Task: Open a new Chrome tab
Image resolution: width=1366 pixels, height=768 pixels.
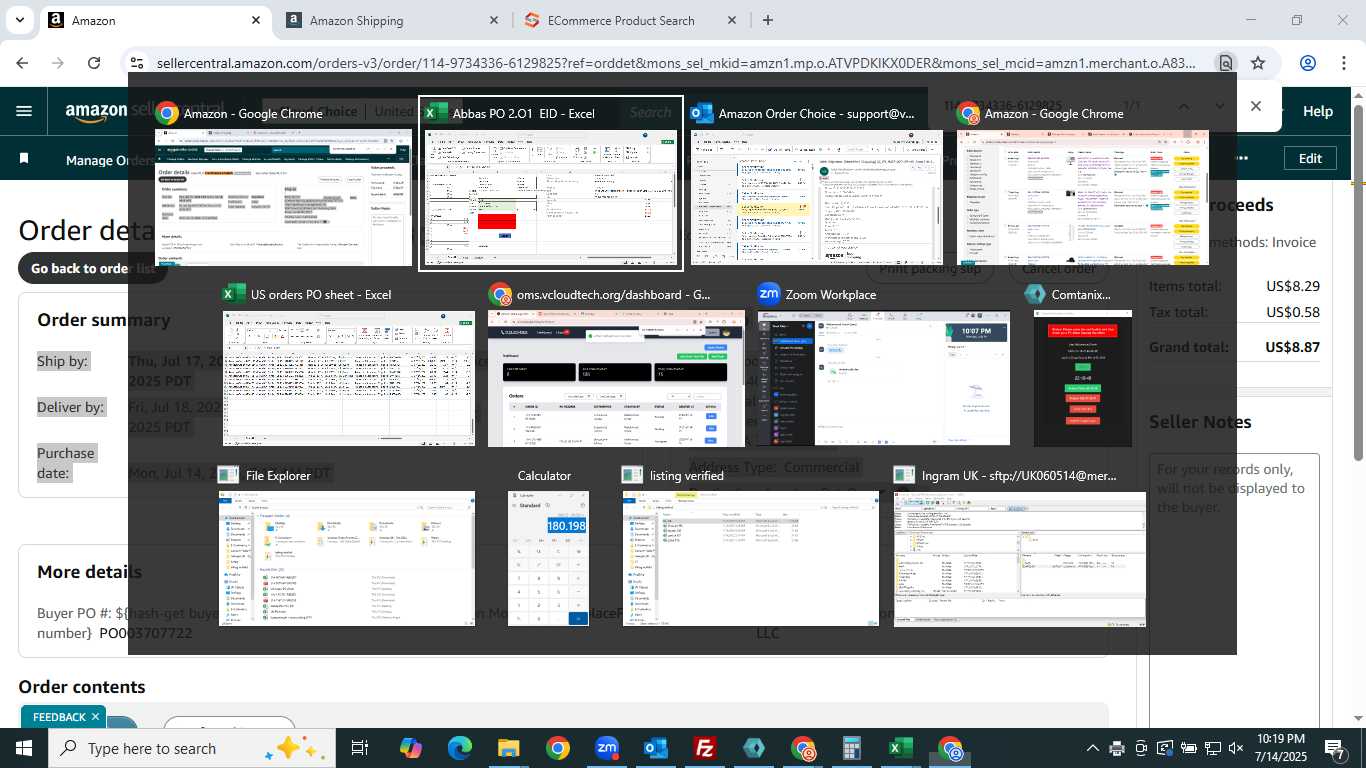Action: 768,20
